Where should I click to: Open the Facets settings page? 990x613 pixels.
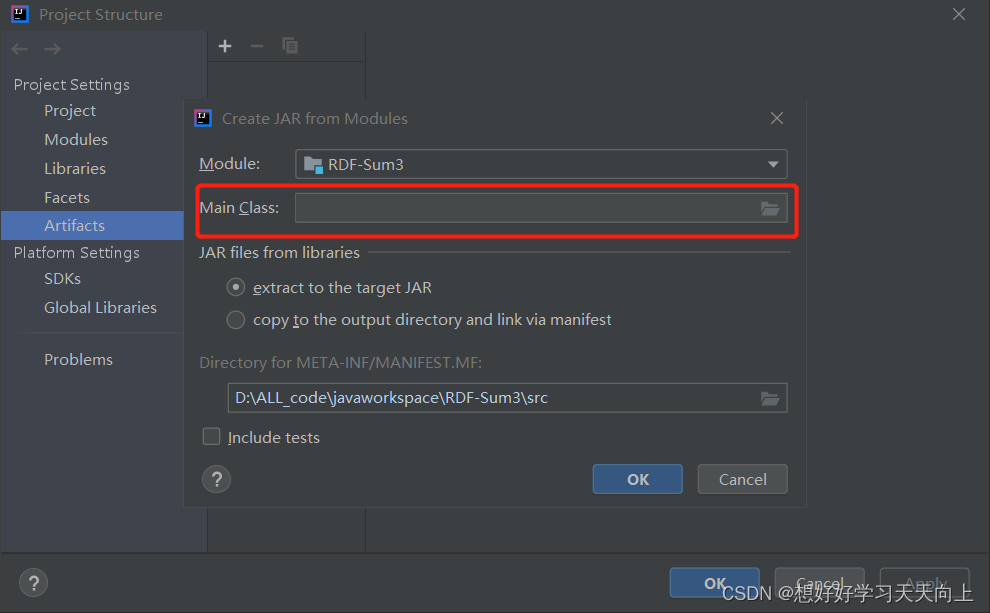(x=67, y=198)
